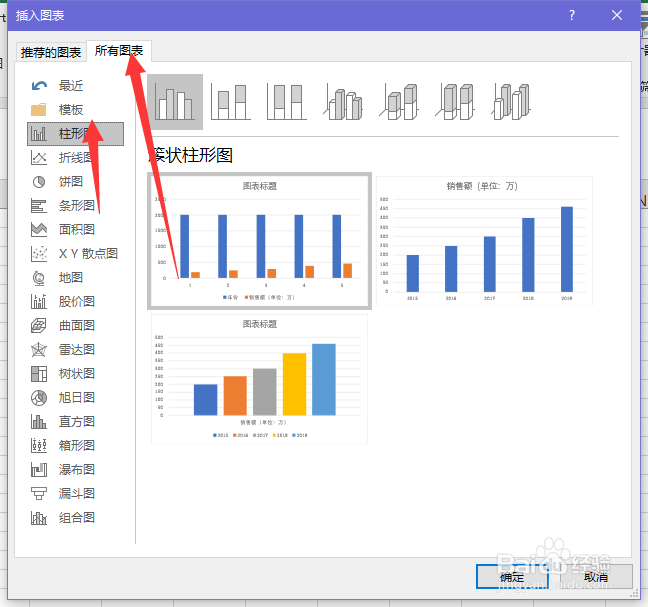The width and height of the screenshot is (648, 607).
Task: Open the 最近 (Recent) chart category
Action: pyautogui.click(x=75, y=86)
